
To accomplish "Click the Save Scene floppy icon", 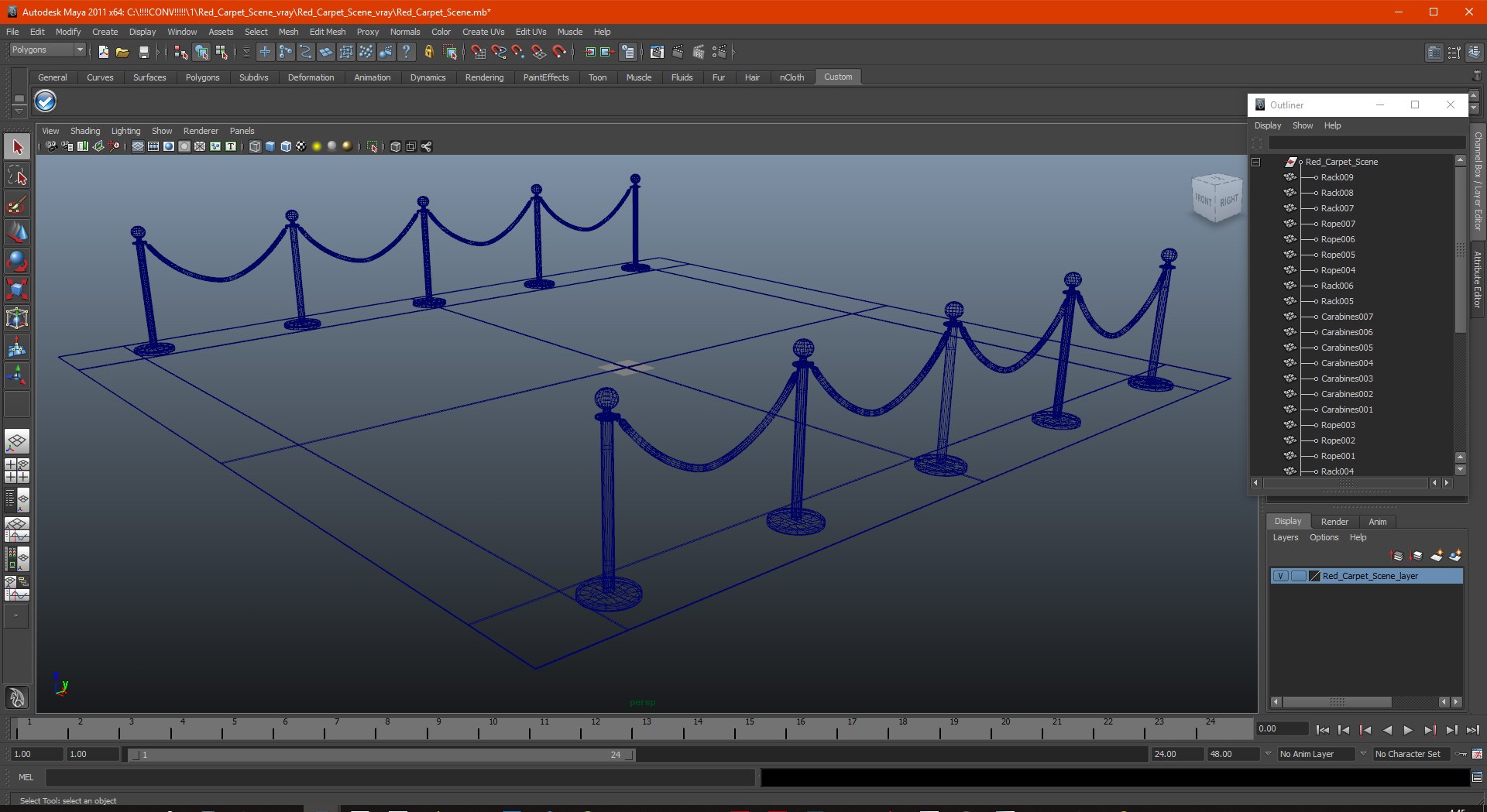I will [143, 52].
